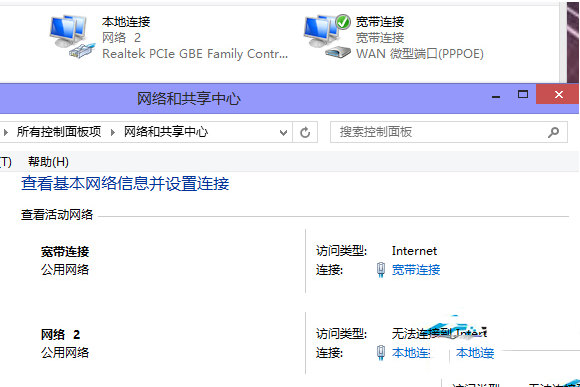
Task: Refresh the control panel address bar
Action: click(305, 132)
